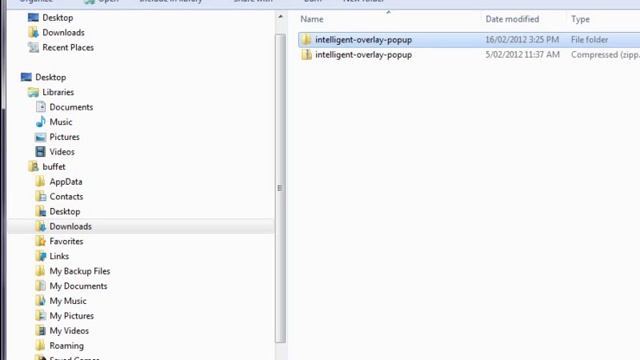The image size is (640, 360).
Task: Select My Documents in the tree
Action: point(78,286)
